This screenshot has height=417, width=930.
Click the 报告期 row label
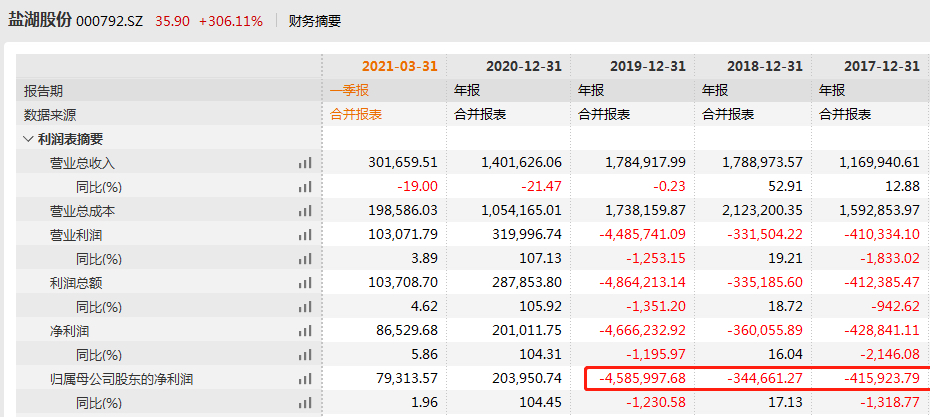[x=42, y=90]
